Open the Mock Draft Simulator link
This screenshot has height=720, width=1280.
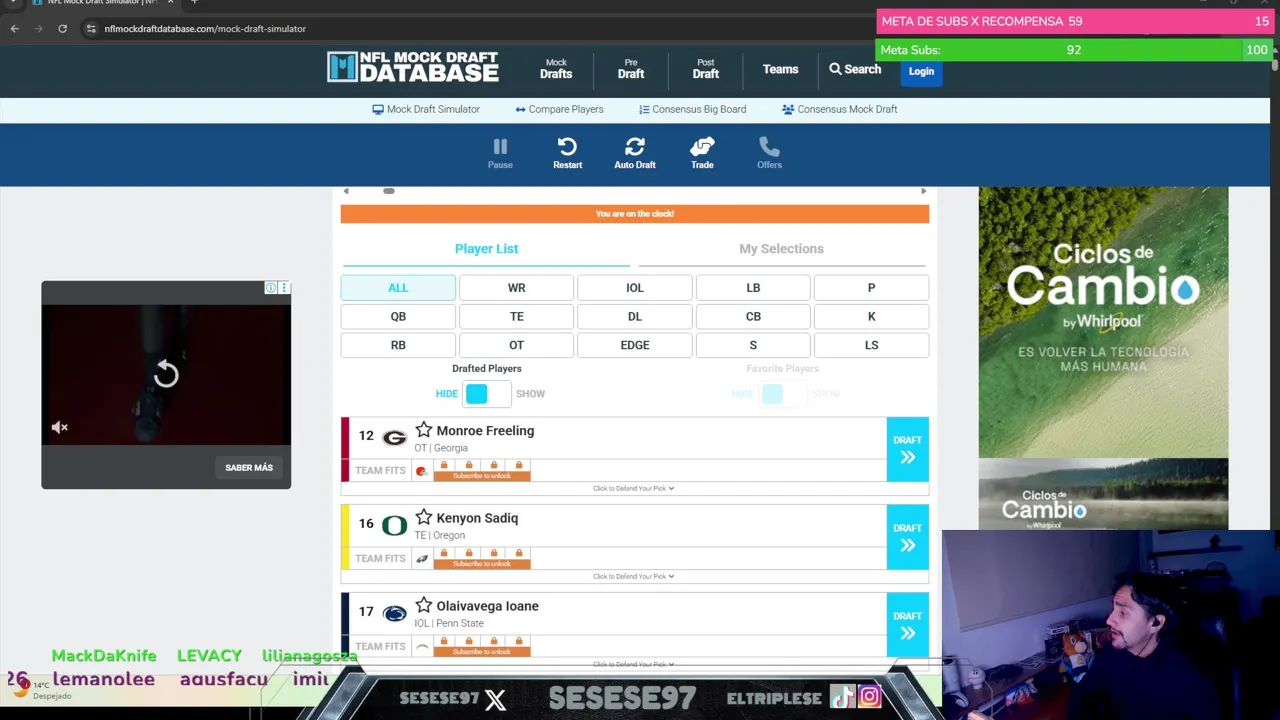pyautogui.click(x=426, y=109)
